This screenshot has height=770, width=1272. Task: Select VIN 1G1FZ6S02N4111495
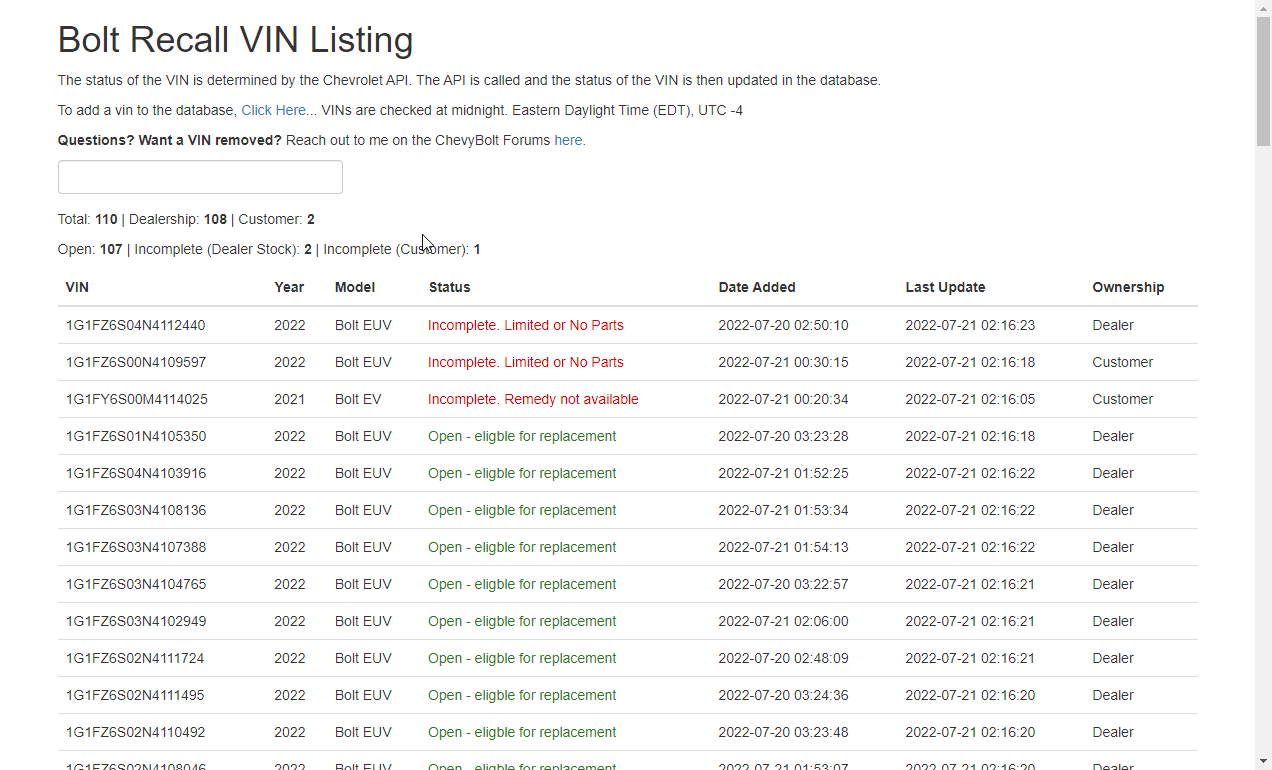pyautogui.click(x=135, y=695)
